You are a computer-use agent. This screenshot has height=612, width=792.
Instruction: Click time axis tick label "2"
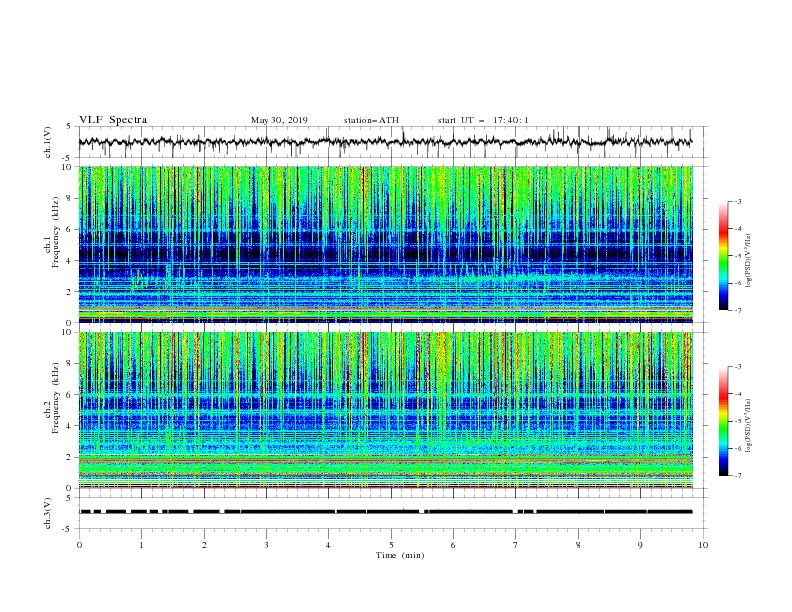coord(204,545)
